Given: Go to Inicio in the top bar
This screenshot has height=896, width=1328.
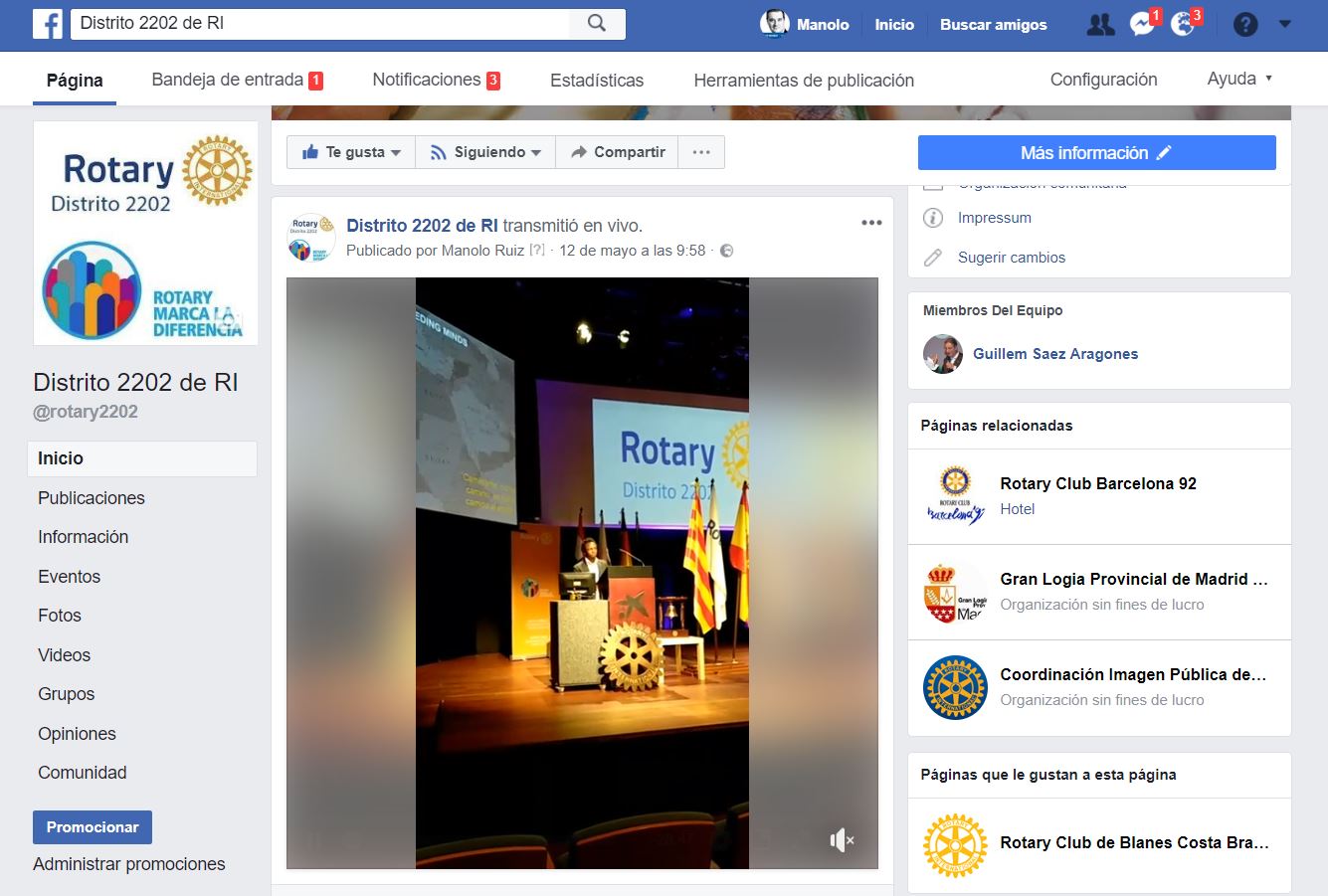Looking at the screenshot, I should pos(894,25).
